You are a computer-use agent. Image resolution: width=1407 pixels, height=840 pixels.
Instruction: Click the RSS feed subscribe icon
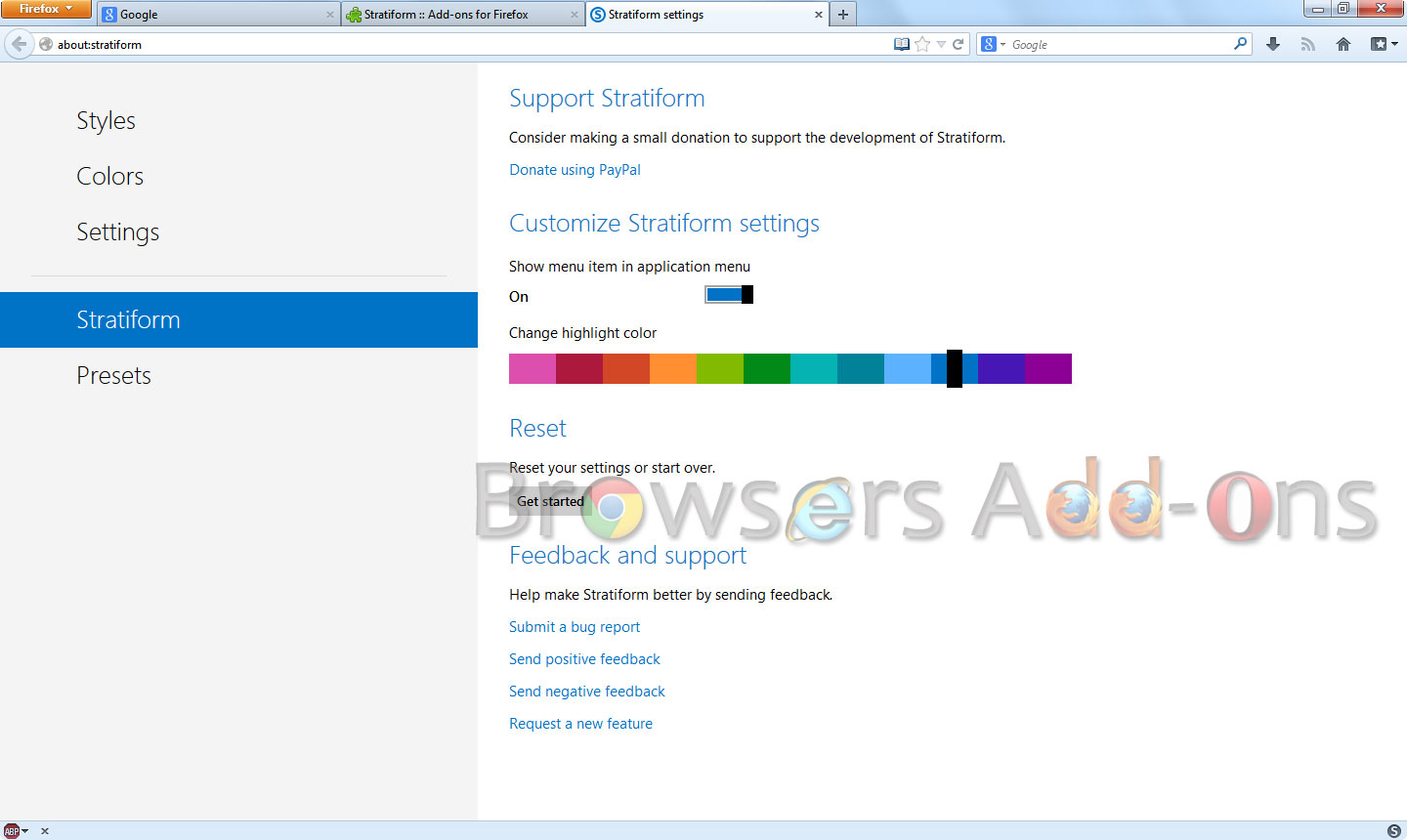(x=1308, y=44)
